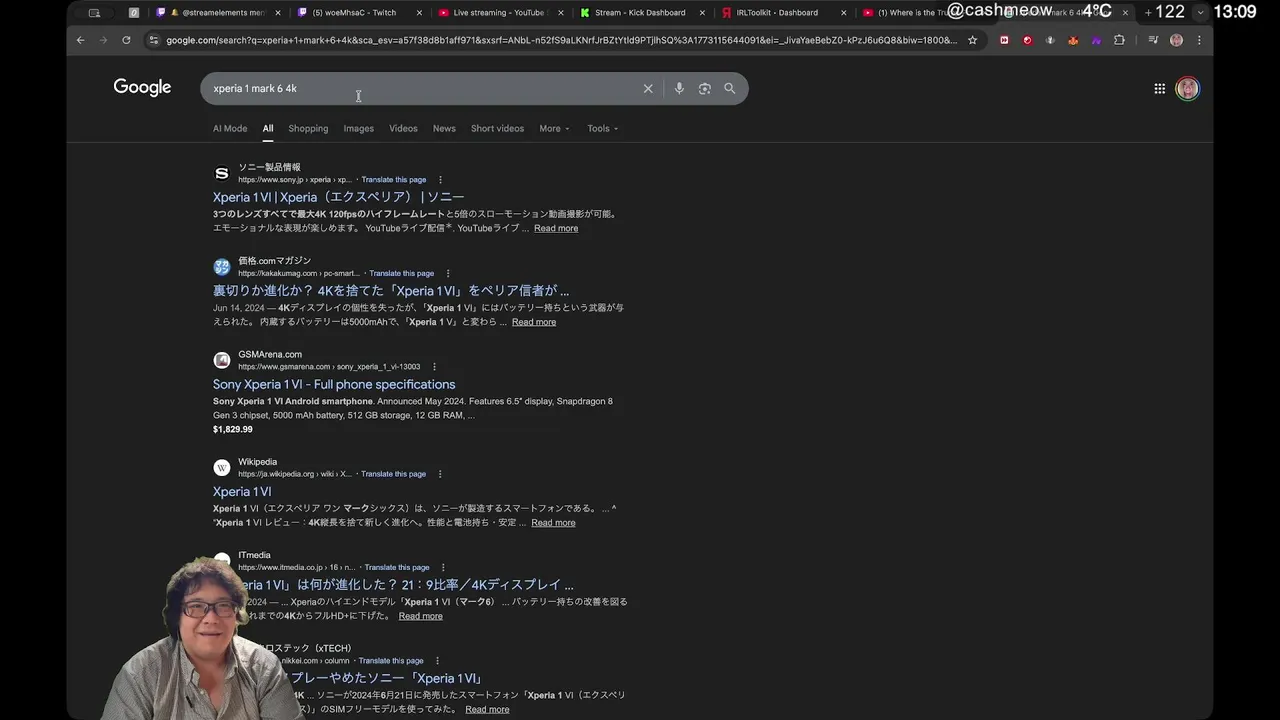Open the 'Xperia 1 VI | Xperia' Sony result
1280x720 pixels.
338,197
